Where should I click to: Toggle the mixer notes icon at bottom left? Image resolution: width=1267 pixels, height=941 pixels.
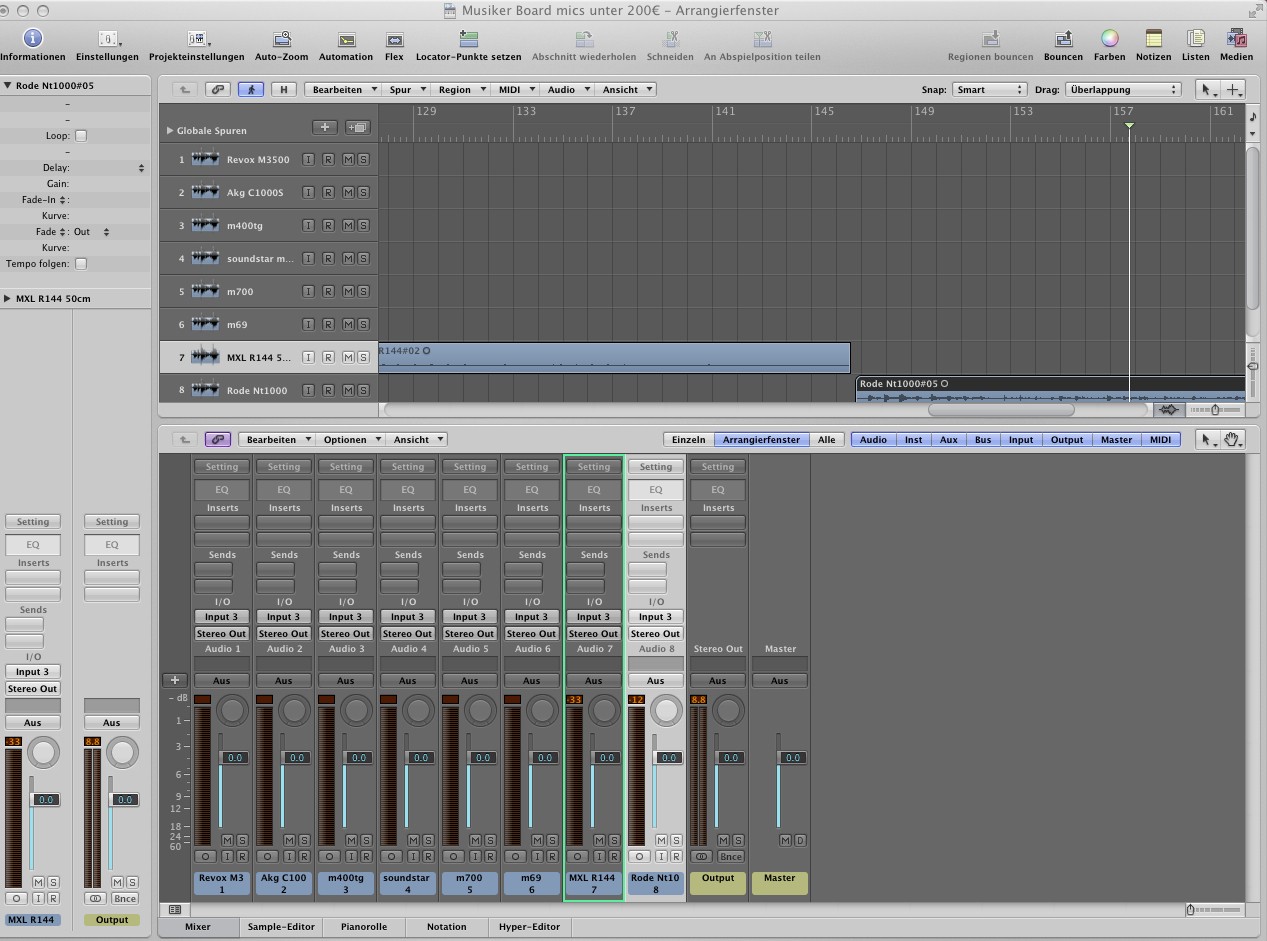tap(175, 910)
